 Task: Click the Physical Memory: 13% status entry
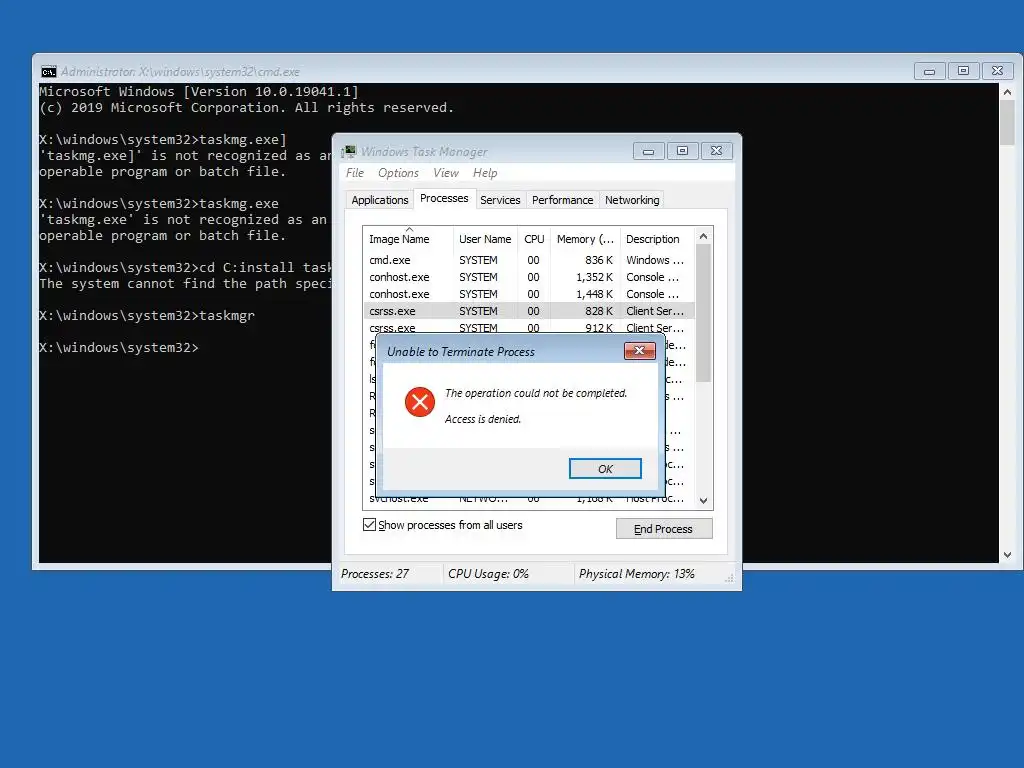tap(637, 573)
